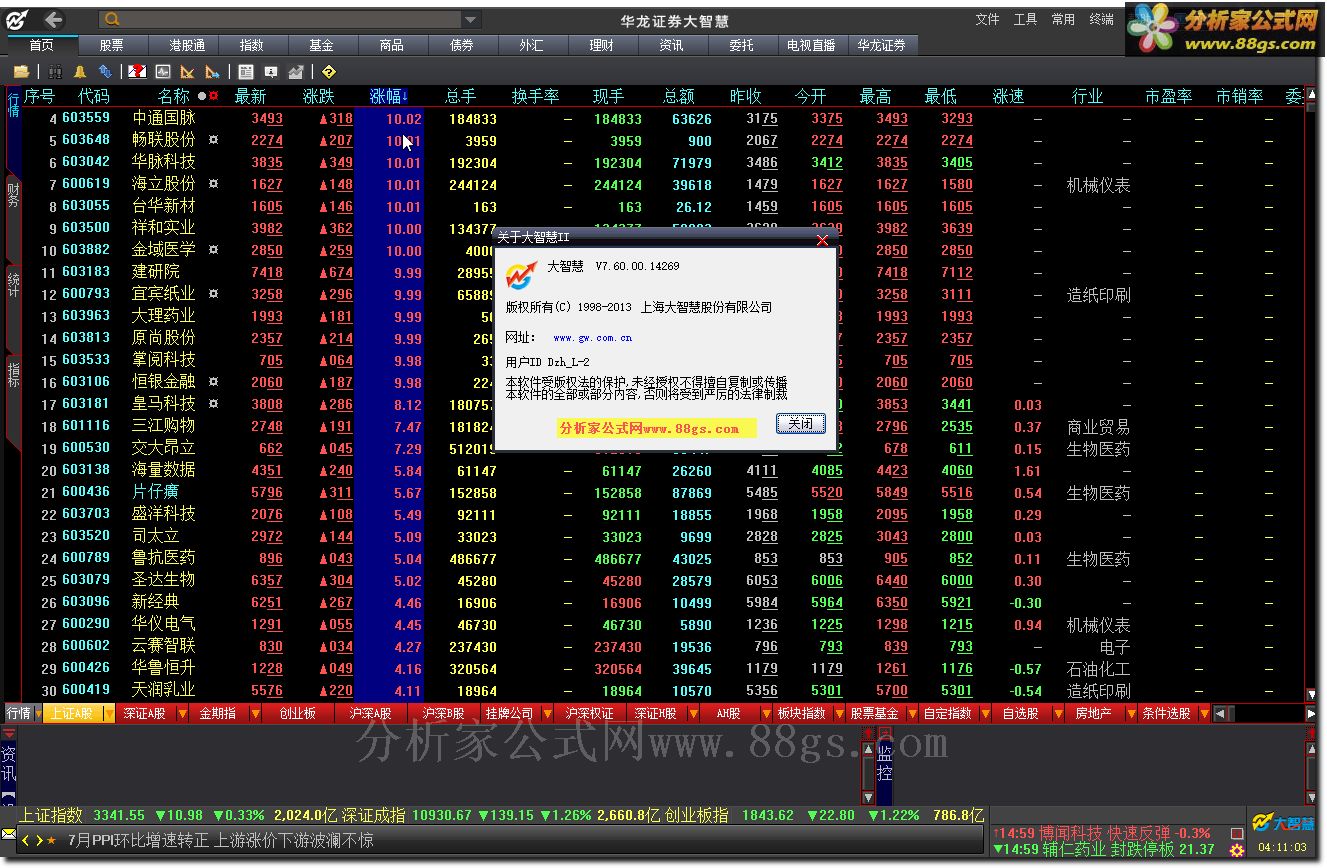This screenshot has height=868, width=1327.
Task: Click the blue up-down arrows toolbar icon
Action: 104,72
